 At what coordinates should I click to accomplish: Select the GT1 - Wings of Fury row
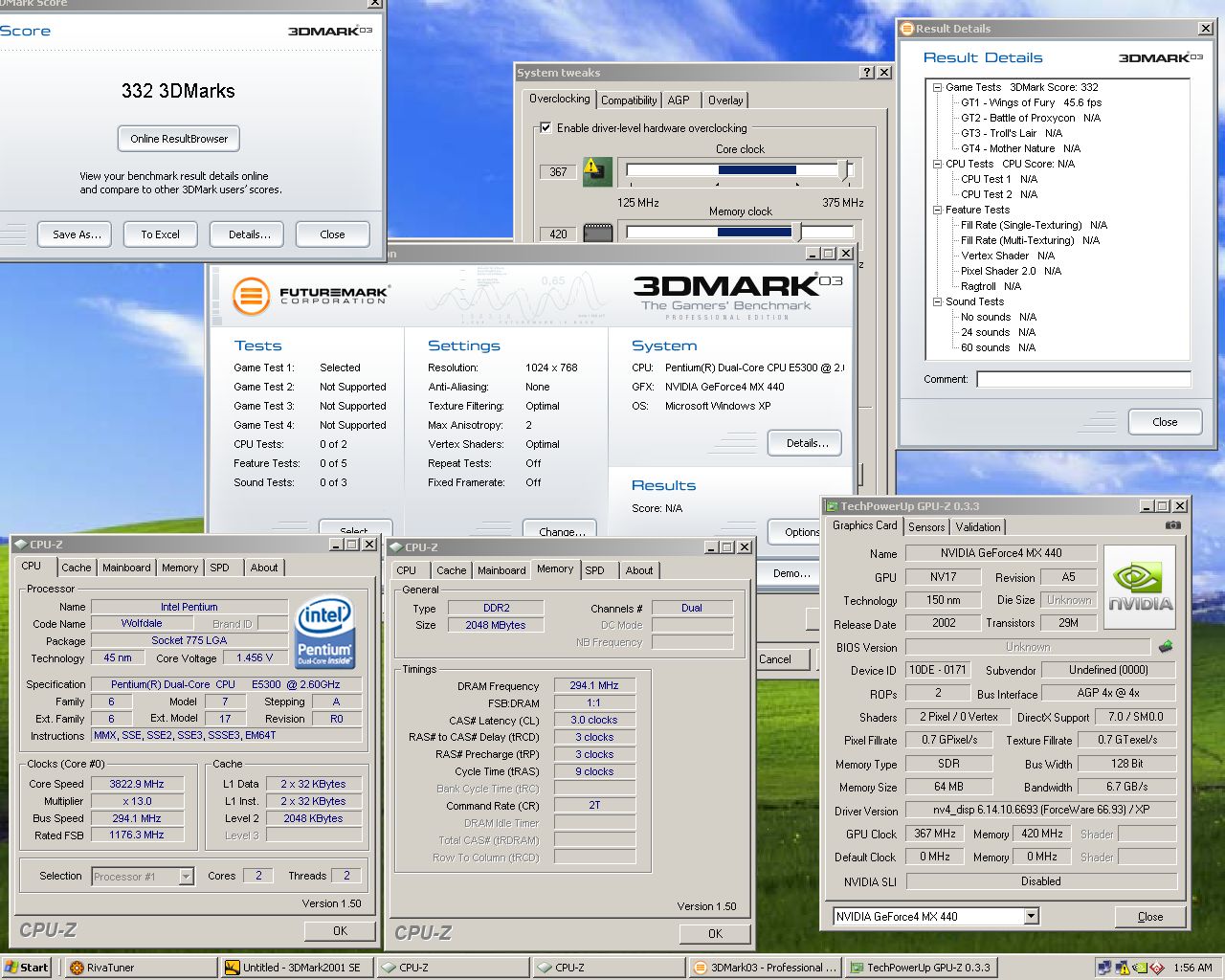(1031, 102)
